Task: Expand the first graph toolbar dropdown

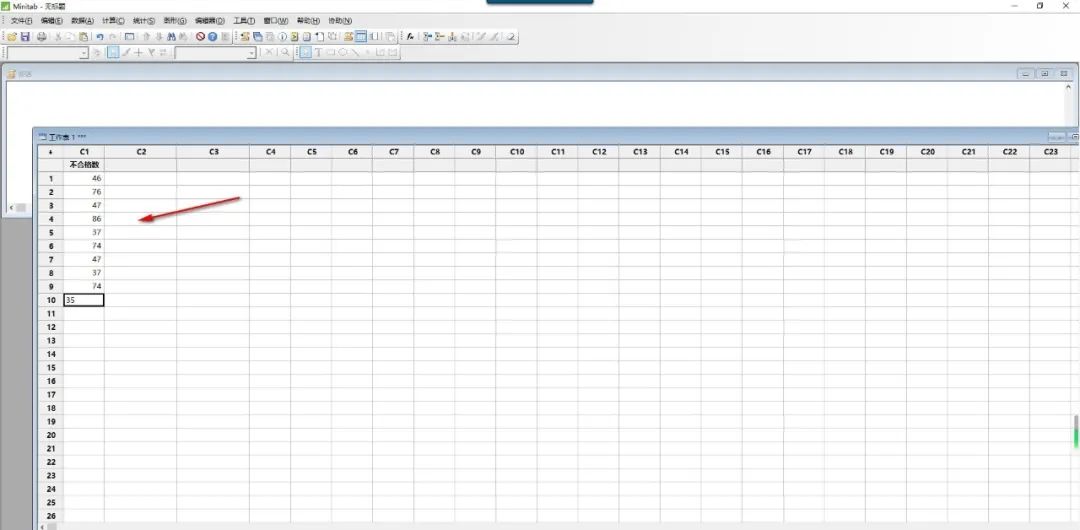Action: tap(85, 52)
